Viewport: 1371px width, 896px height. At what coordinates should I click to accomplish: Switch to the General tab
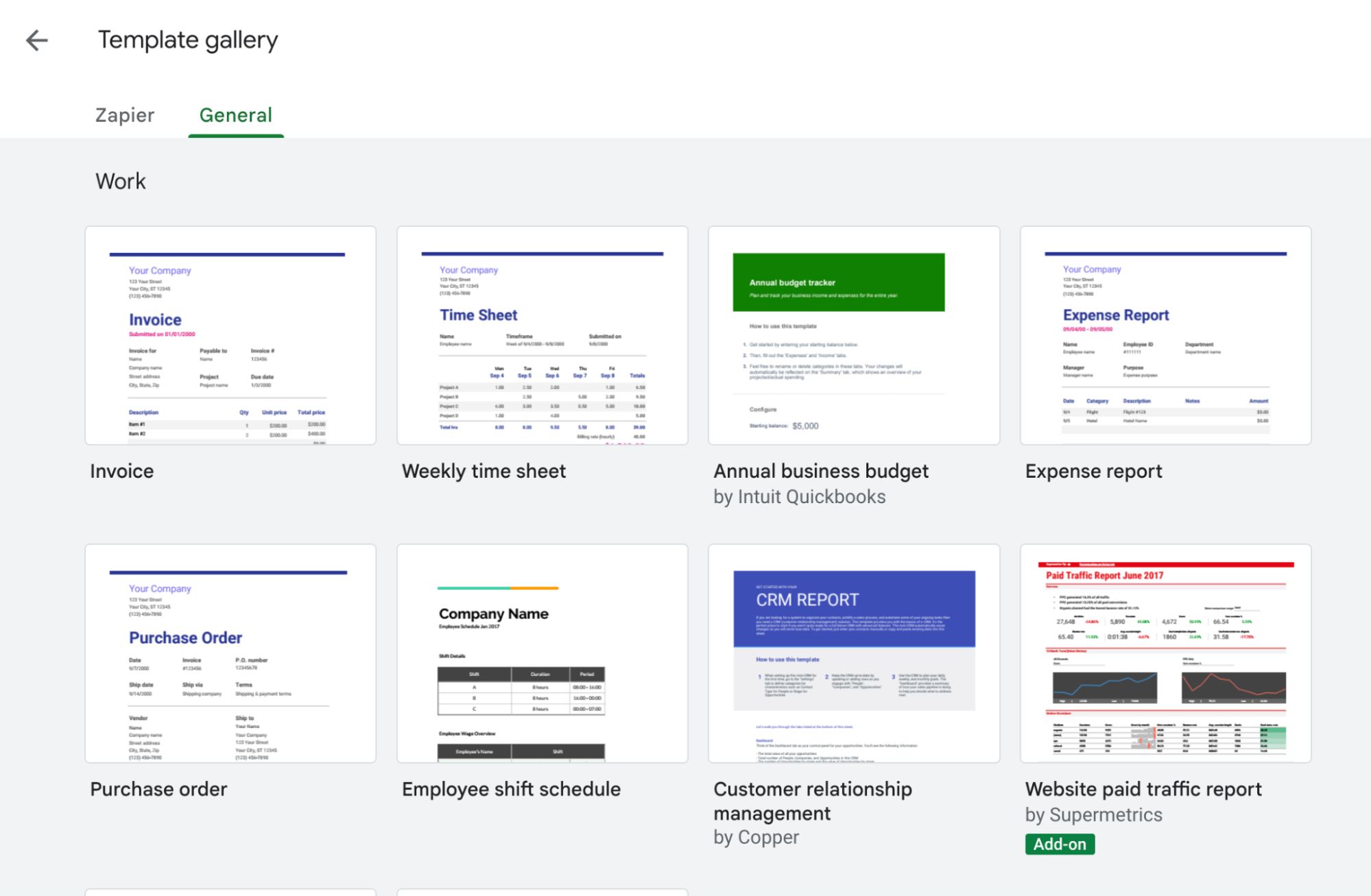click(x=236, y=114)
